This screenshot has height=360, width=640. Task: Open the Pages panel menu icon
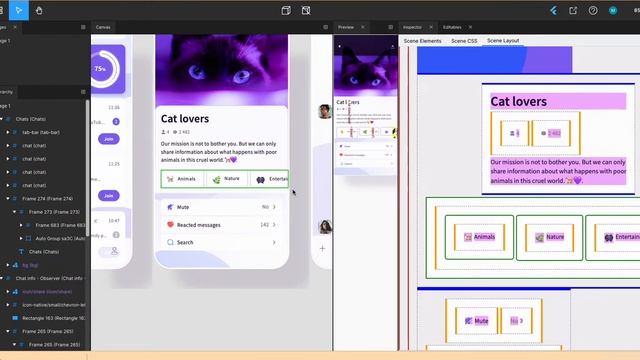tap(83, 27)
